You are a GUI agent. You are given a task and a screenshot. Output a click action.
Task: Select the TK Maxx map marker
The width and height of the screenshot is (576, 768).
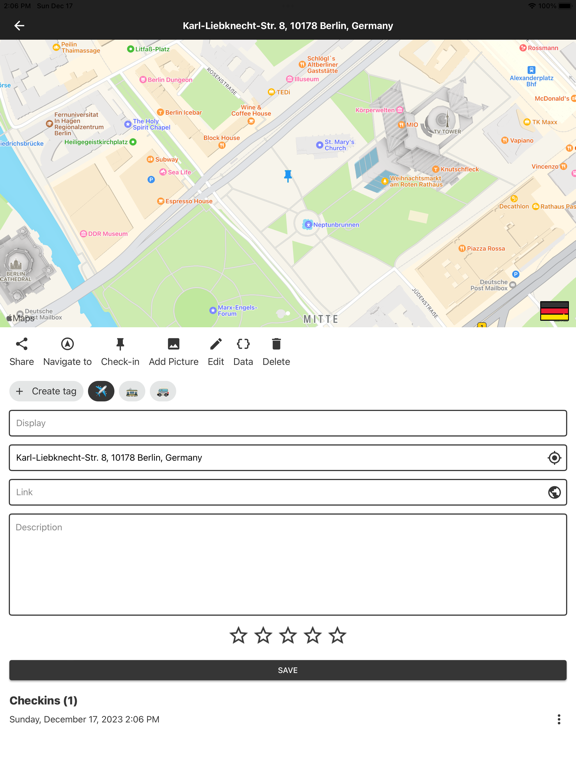click(x=527, y=121)
